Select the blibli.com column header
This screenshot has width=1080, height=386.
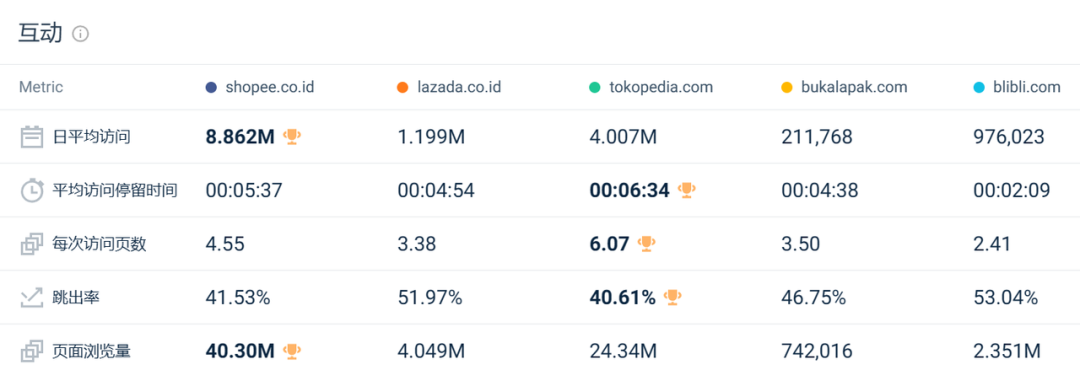(1017, 88)
